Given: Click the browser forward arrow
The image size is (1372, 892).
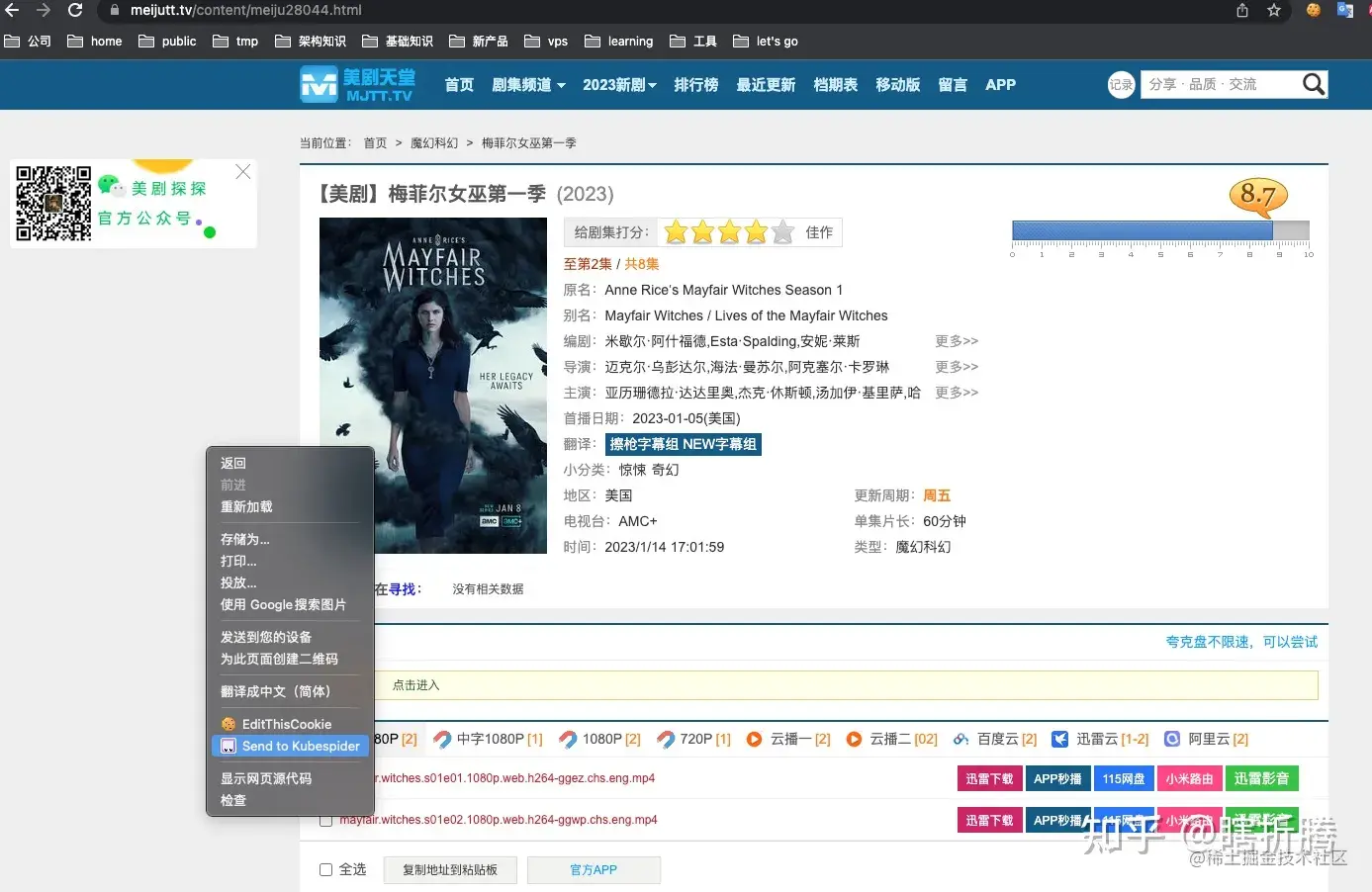Looking at the screenshot, I should coord(44,10).
